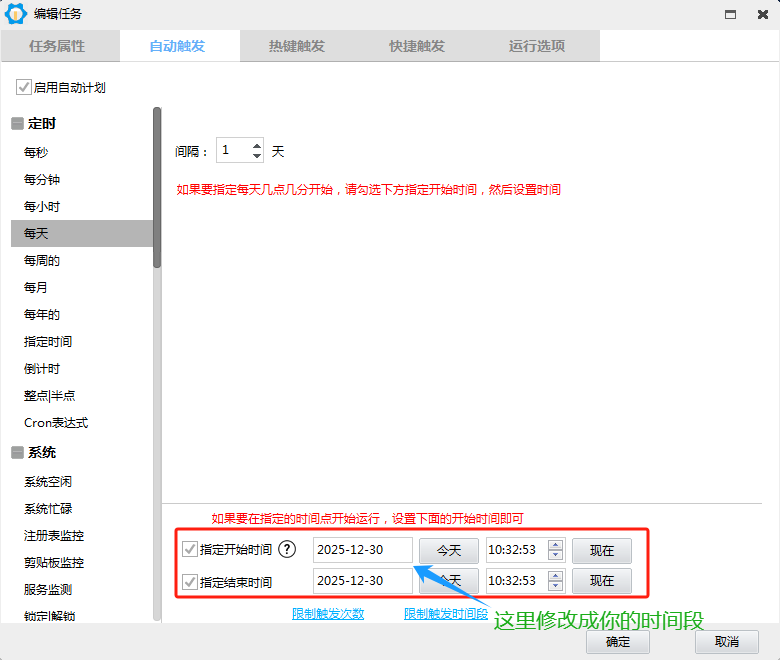Toggle the 启用自动计划 checkbox

pyautogui.click(x=23, y=88)
